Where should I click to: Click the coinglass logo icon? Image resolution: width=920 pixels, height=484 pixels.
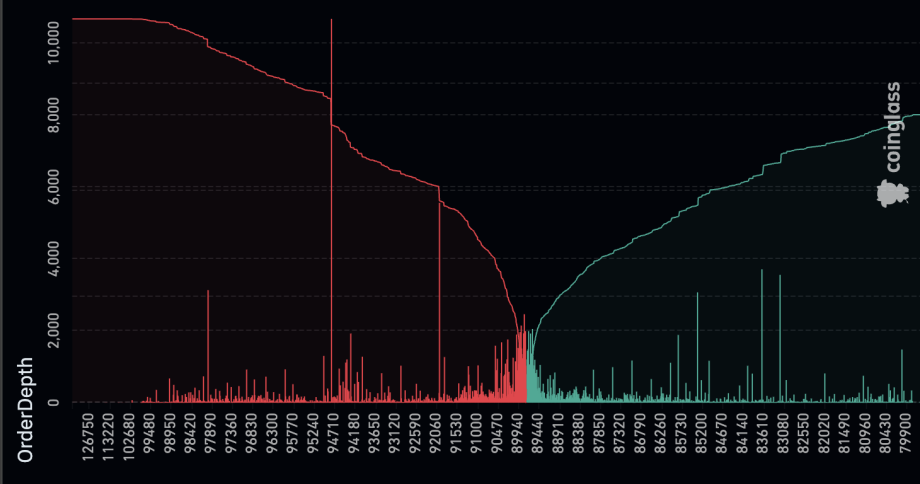[892, 194]
